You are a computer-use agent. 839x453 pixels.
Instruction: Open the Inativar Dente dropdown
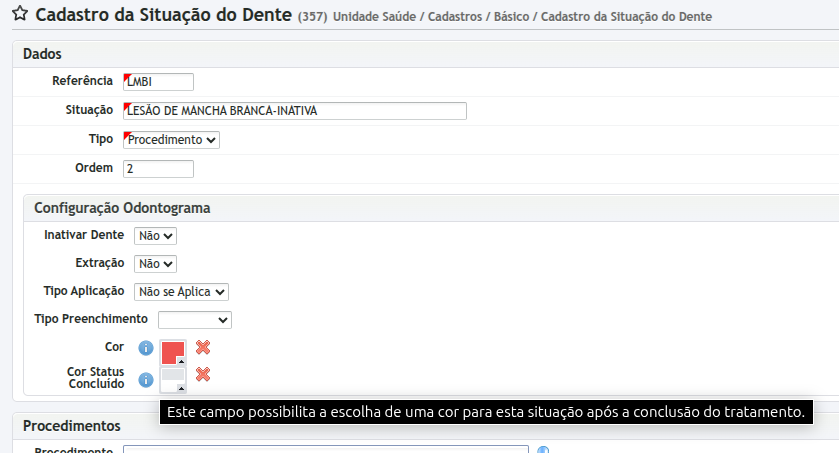(x=155, y=236)
